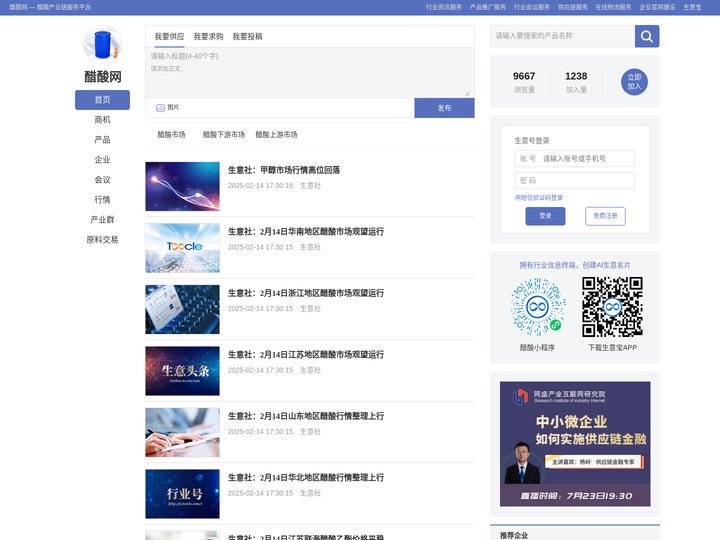This screenshot has width=720, height=540.
Task: Click the handwriting thumbnail for 山东 article
Action: (182, 433)
